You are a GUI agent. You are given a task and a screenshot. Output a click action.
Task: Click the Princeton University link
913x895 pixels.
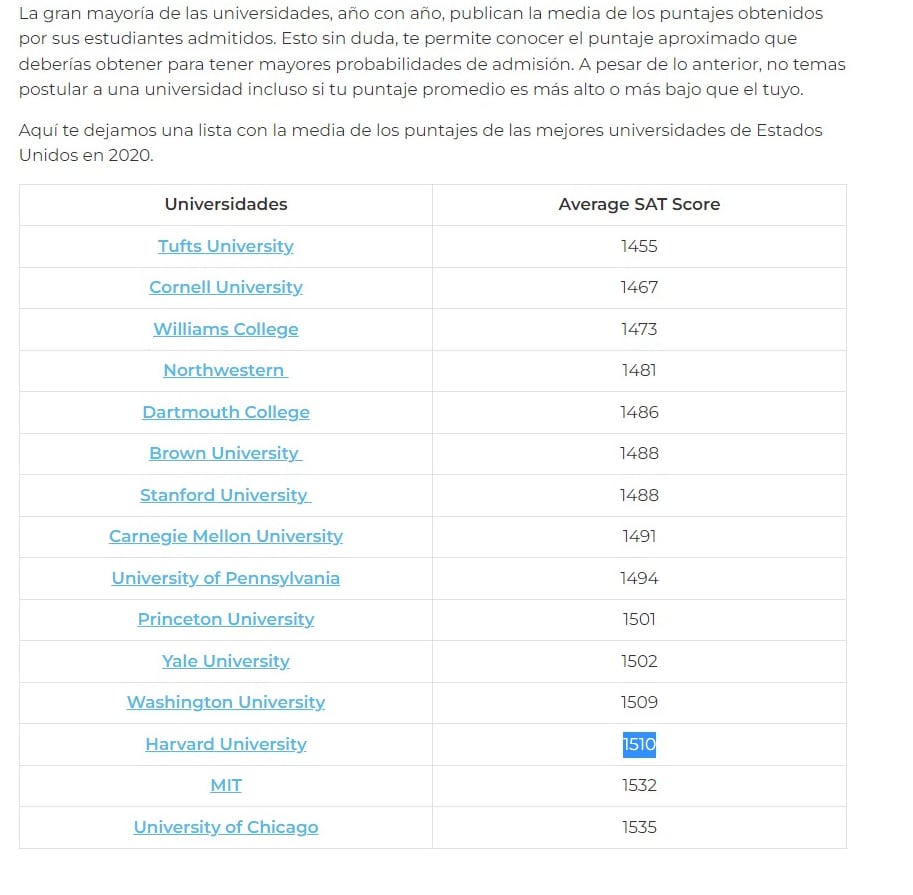point(226,619)
